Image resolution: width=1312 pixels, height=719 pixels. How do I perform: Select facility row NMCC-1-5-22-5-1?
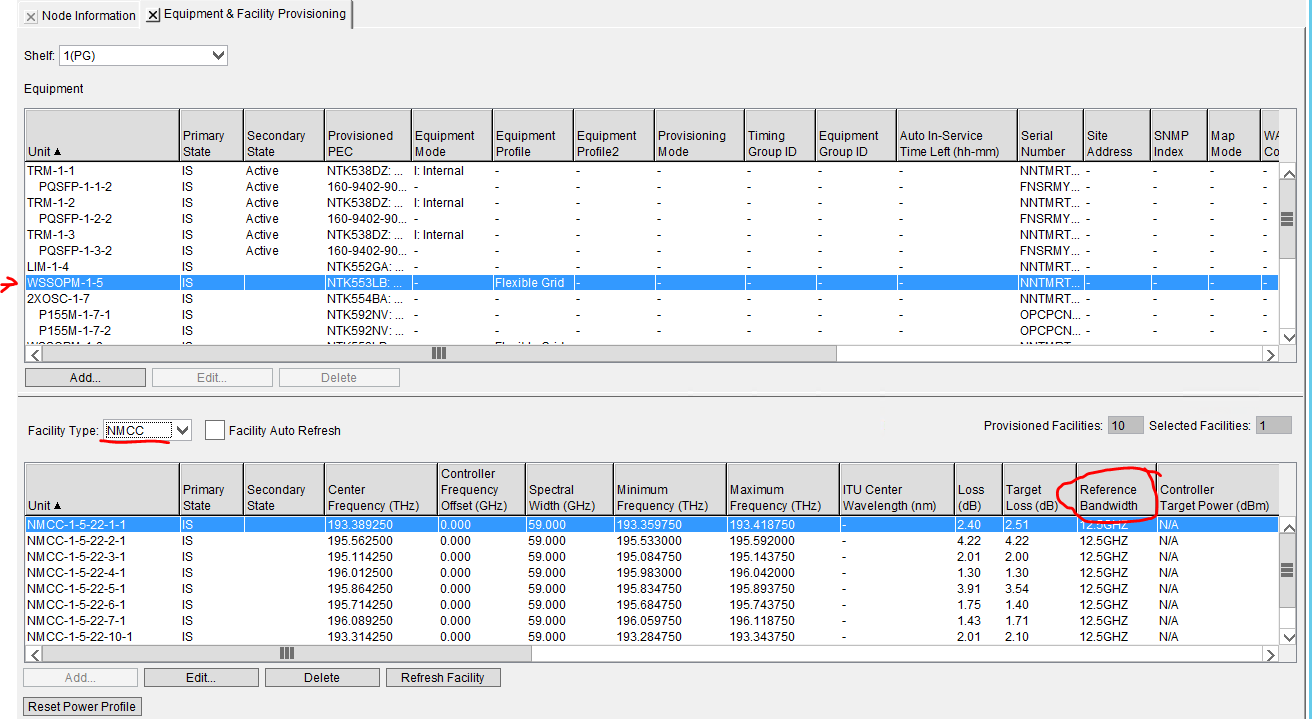(x=652, y=589)
